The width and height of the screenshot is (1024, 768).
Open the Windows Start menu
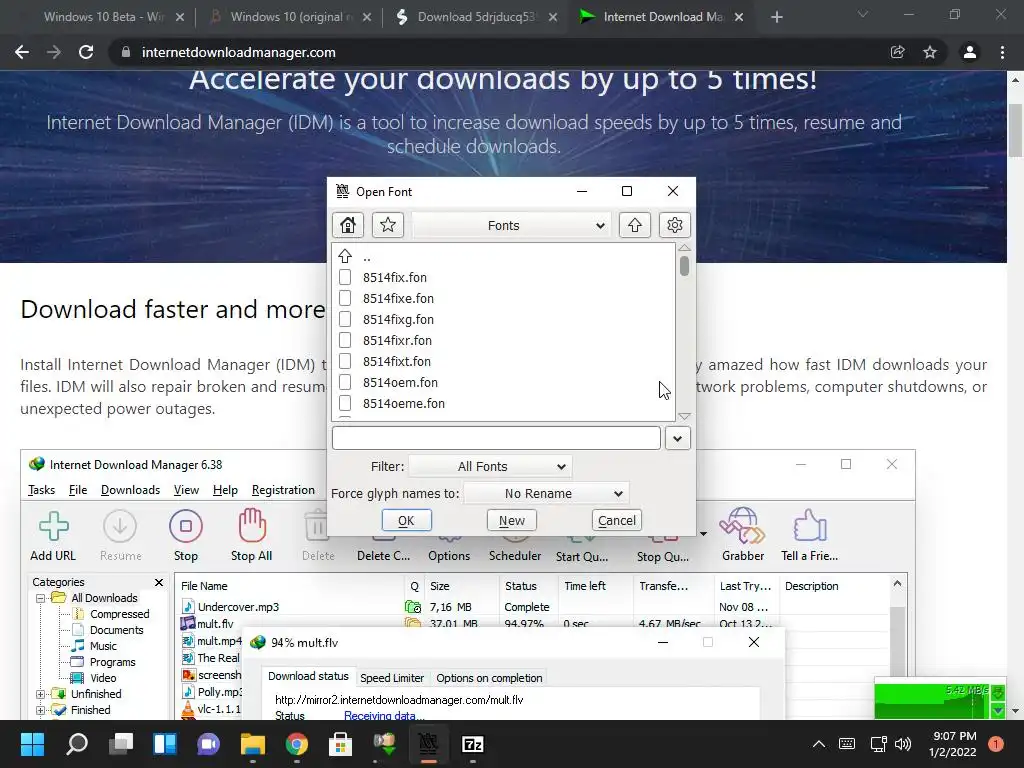click(32, 744)
